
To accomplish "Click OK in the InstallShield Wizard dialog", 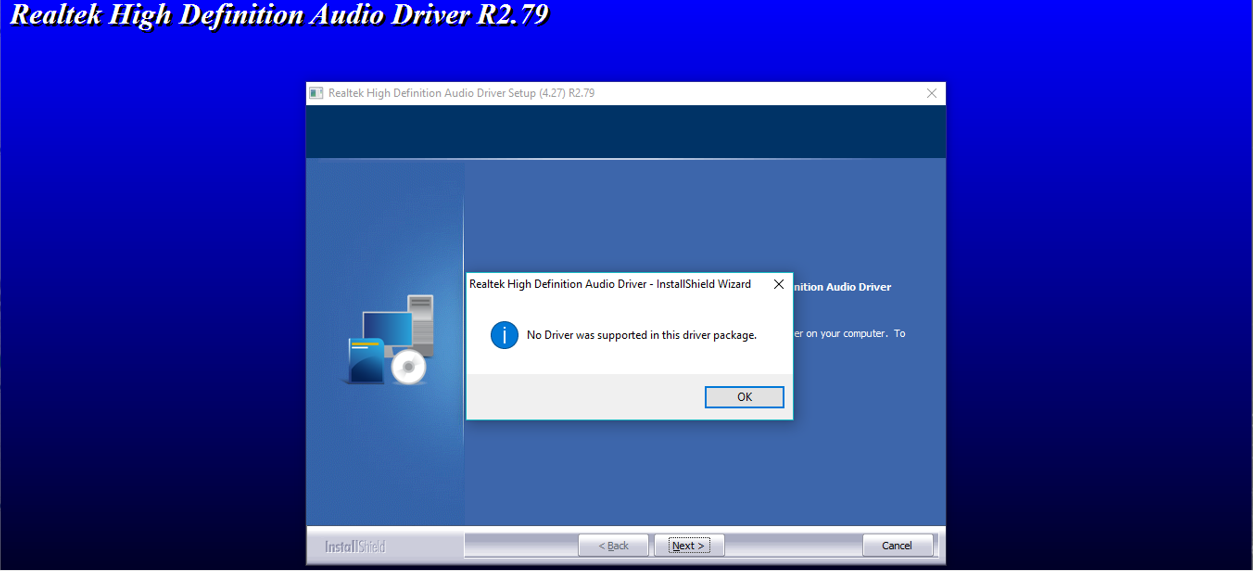I will click(744, 397).
